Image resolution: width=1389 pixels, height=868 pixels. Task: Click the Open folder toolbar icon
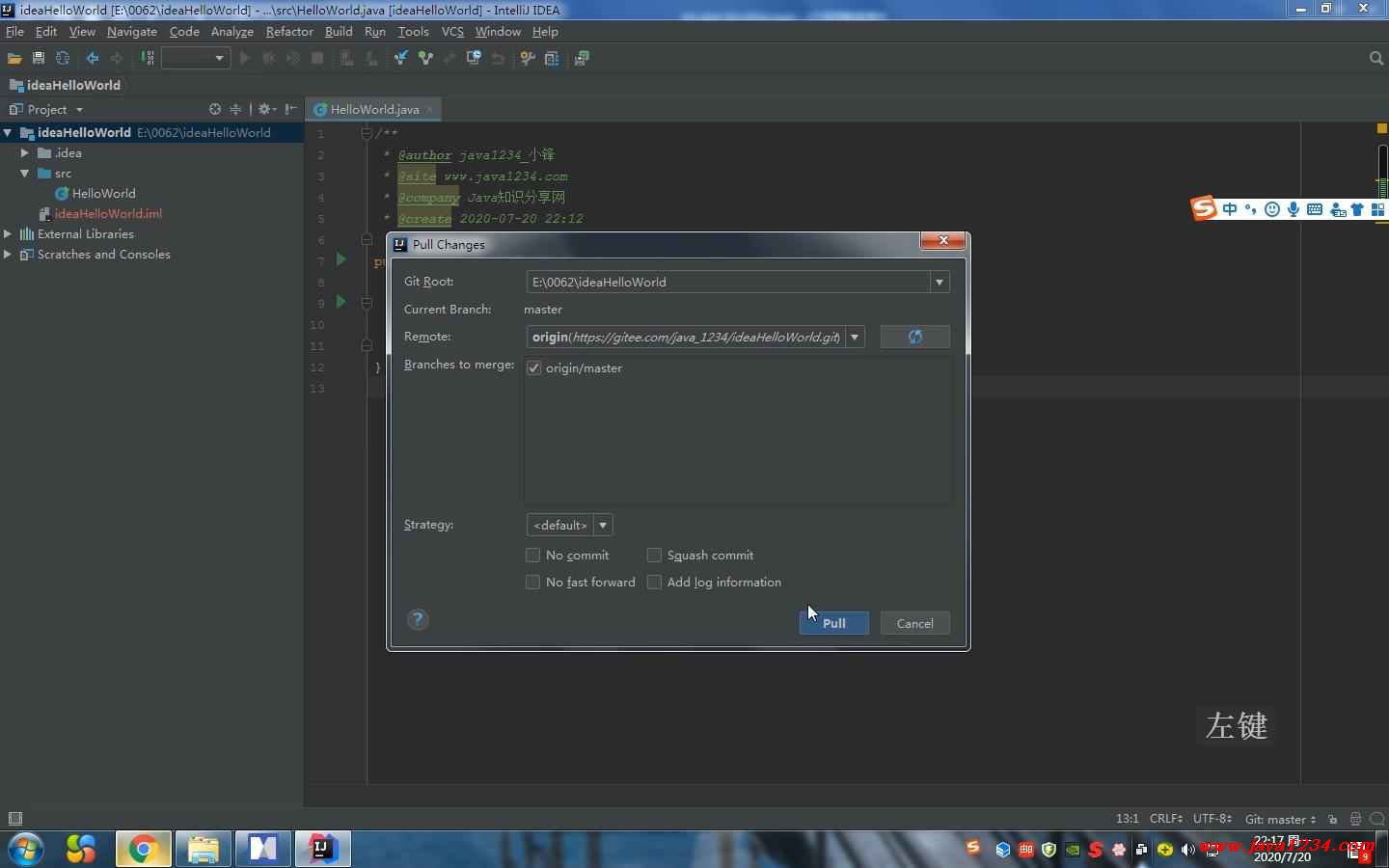pyautogui.click(x=14, y=58)
